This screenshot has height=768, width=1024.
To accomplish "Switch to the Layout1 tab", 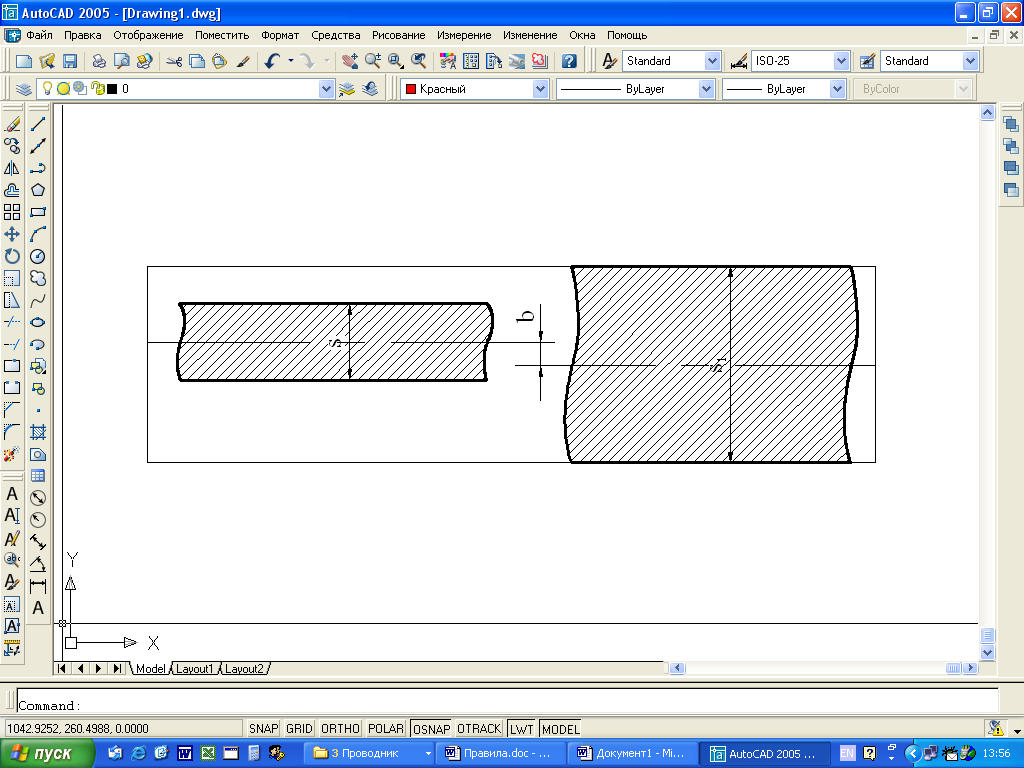I will [x=194, y=669].
